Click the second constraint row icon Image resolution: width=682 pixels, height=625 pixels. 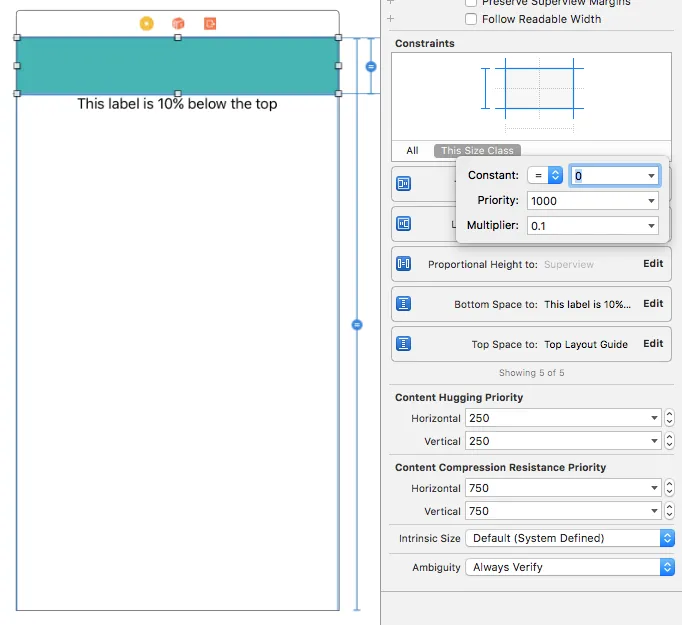point(404,224)
